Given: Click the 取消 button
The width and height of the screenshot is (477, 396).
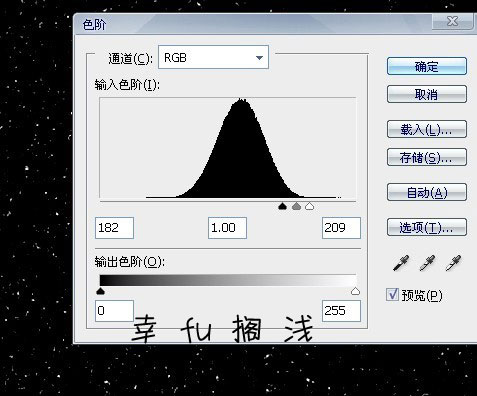Looking at the screenshot, I should [427, 94].
